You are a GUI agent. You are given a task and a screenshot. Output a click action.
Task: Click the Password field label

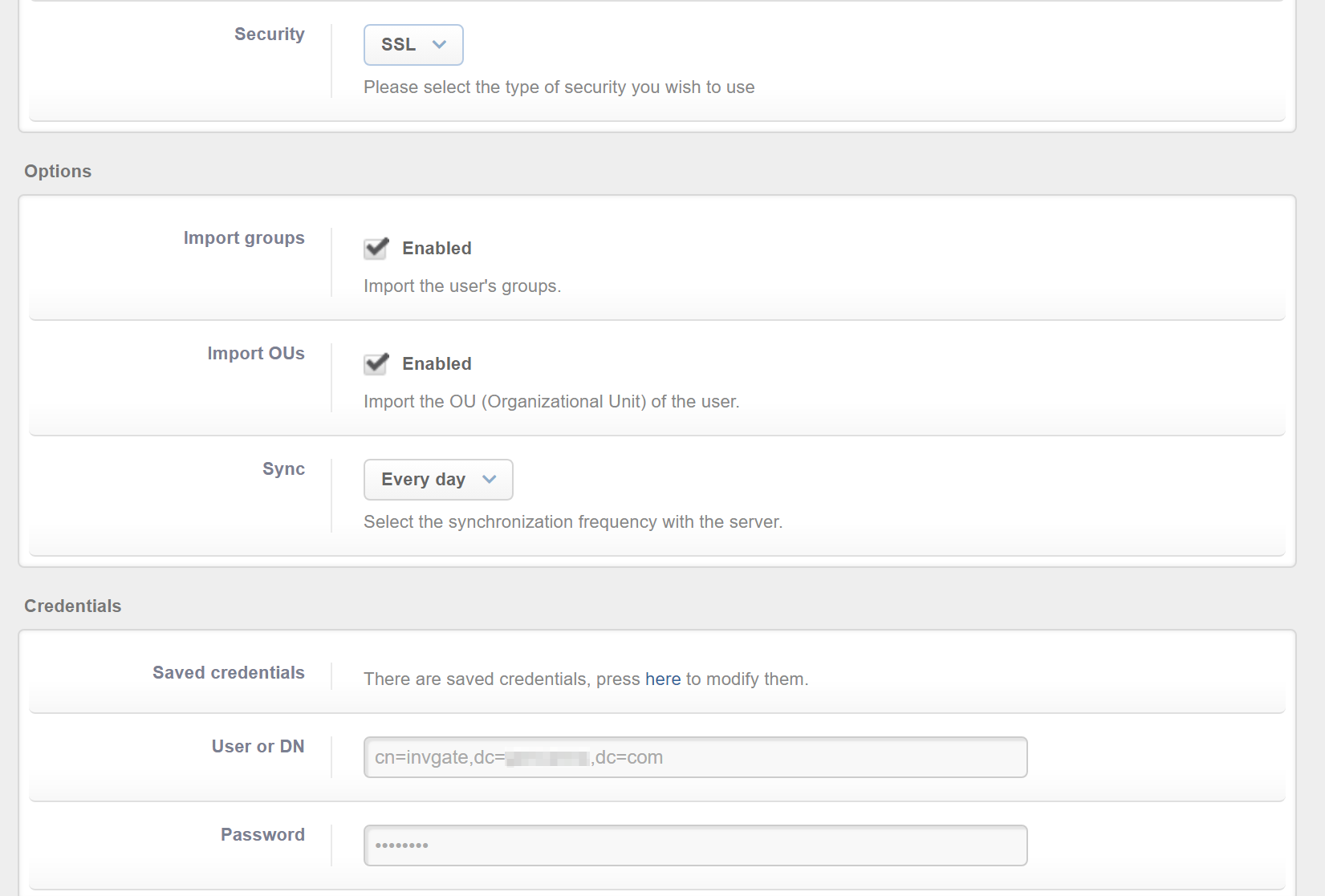click(x=262, y=835)
